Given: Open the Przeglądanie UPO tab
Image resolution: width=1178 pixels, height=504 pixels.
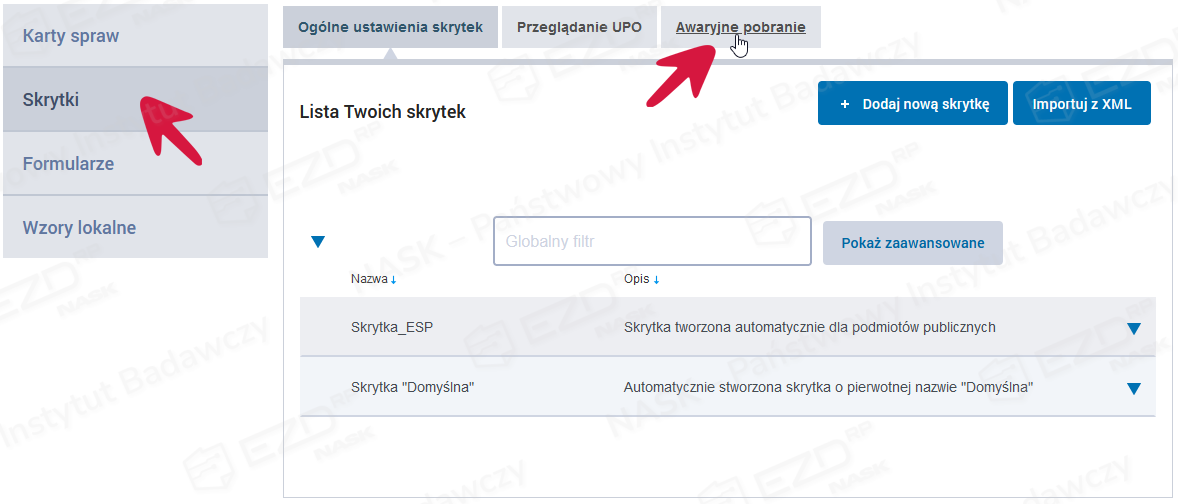Looking at the screenshot, I should point(579,27).
